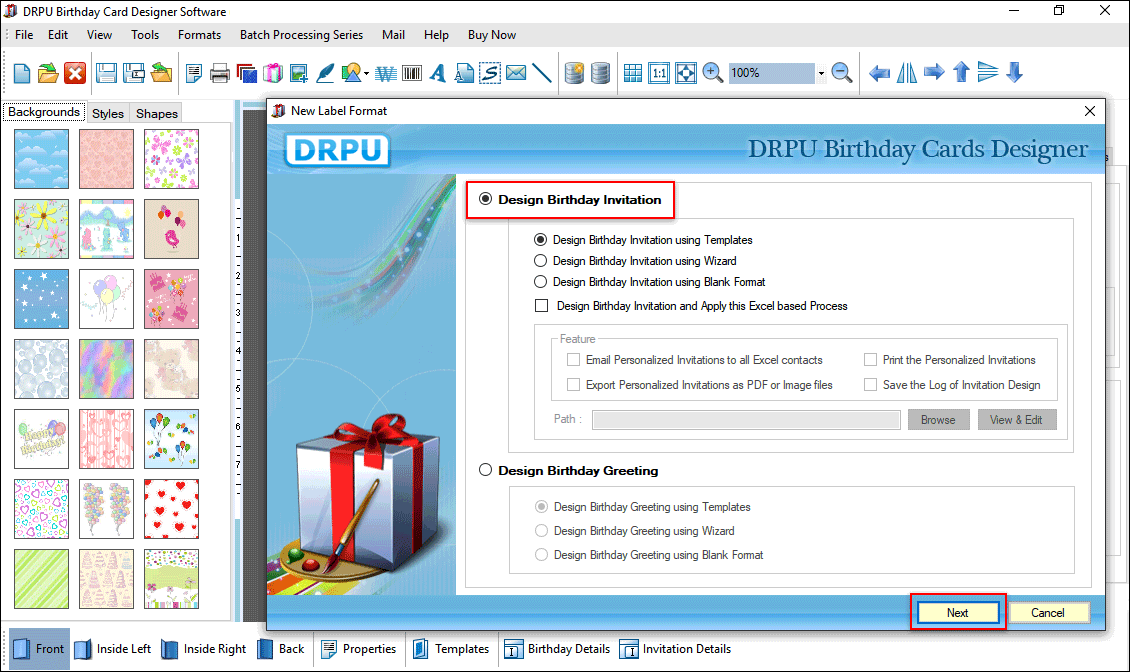Click the flip horizontal mirror icon

[907, 73]
